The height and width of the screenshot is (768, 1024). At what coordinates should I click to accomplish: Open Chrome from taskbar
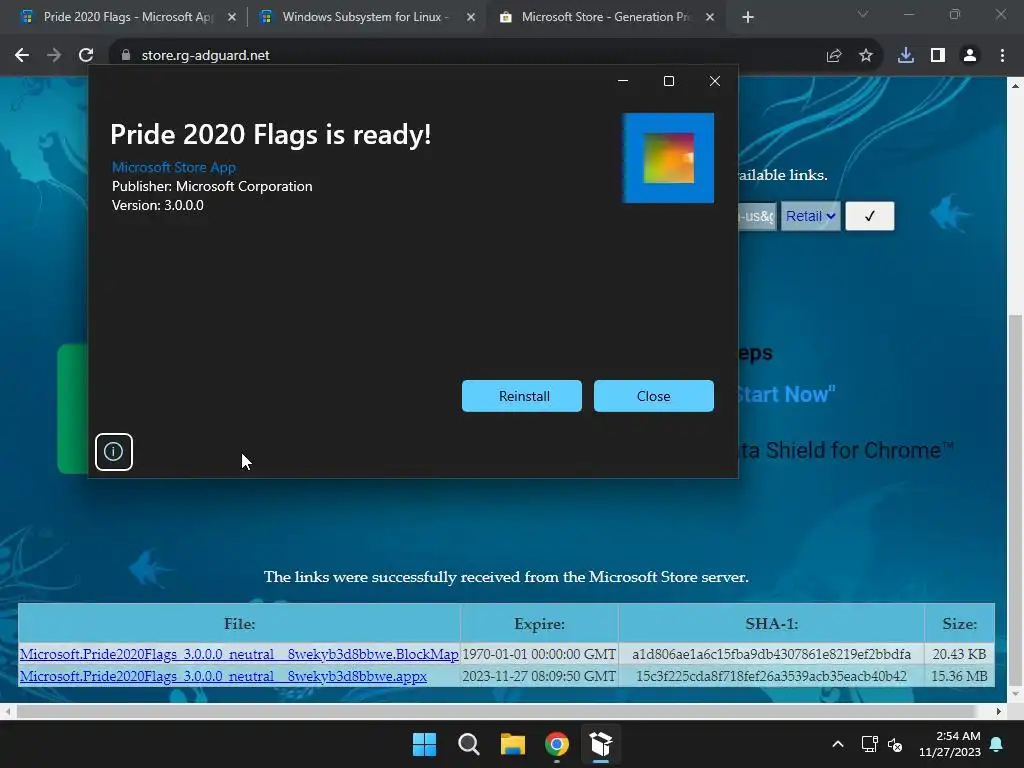click(557, 744)
